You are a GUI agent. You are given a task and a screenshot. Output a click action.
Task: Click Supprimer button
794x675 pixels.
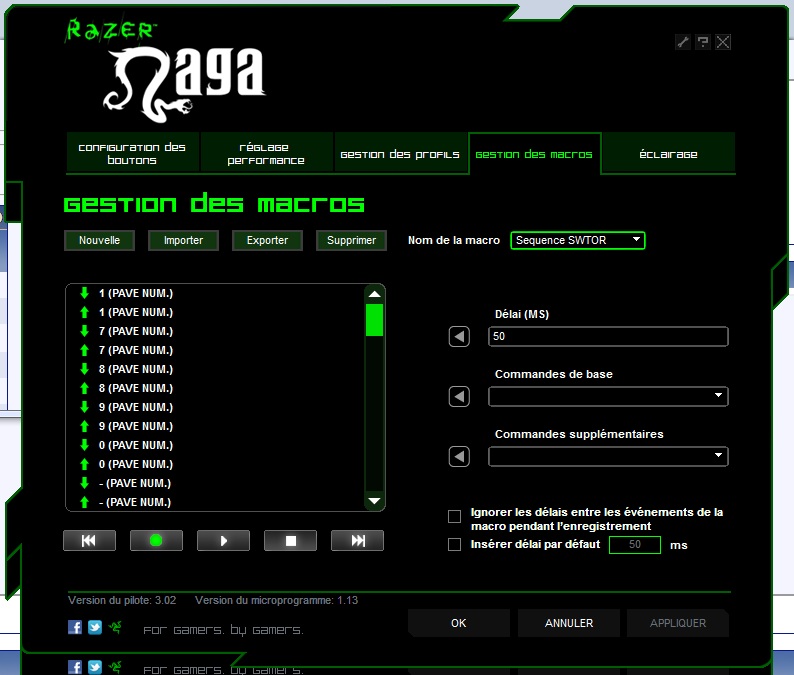click(351, 241)
